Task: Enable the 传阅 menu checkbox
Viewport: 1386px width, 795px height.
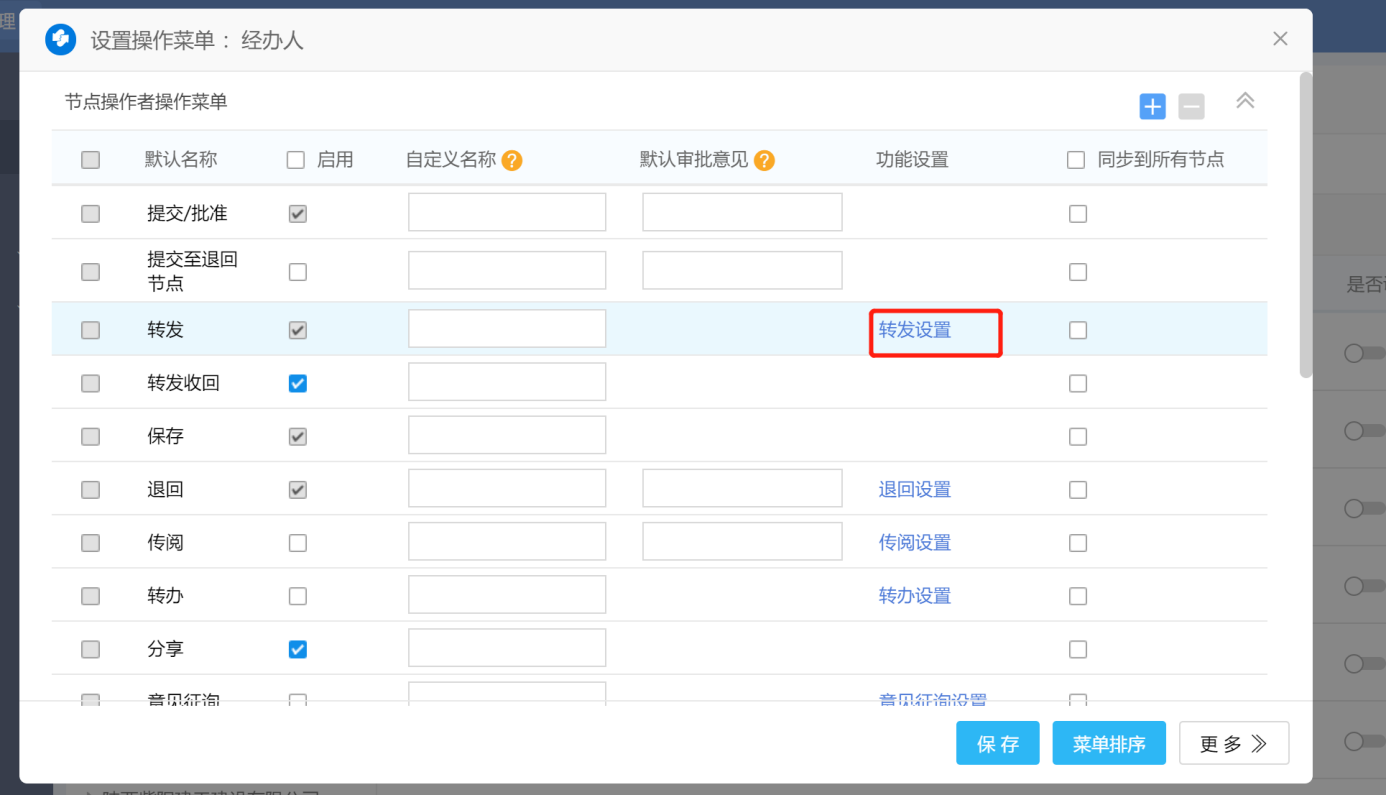Action: pos(297,543)
